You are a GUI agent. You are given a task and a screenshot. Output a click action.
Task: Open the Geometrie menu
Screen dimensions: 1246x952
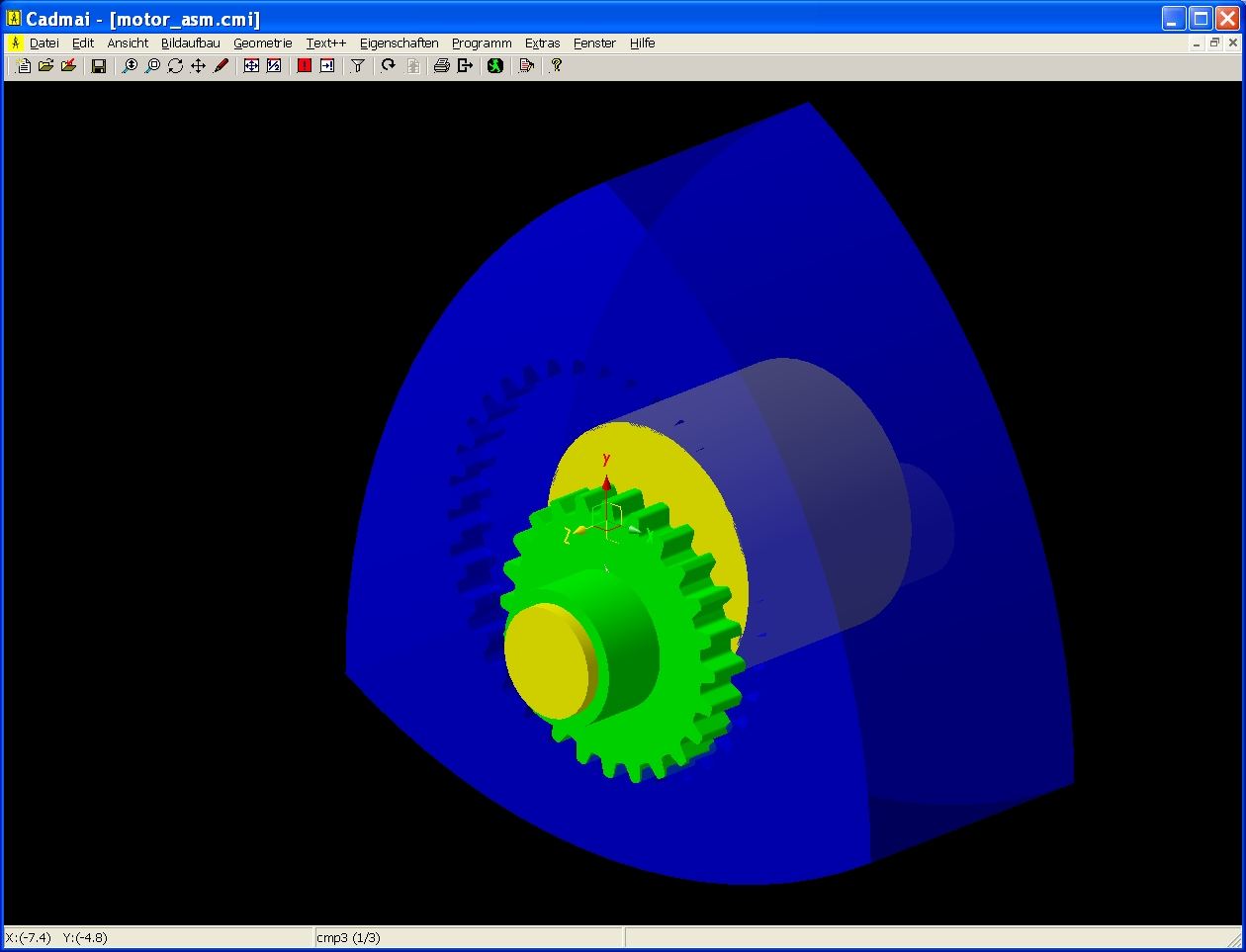[262, 43]
